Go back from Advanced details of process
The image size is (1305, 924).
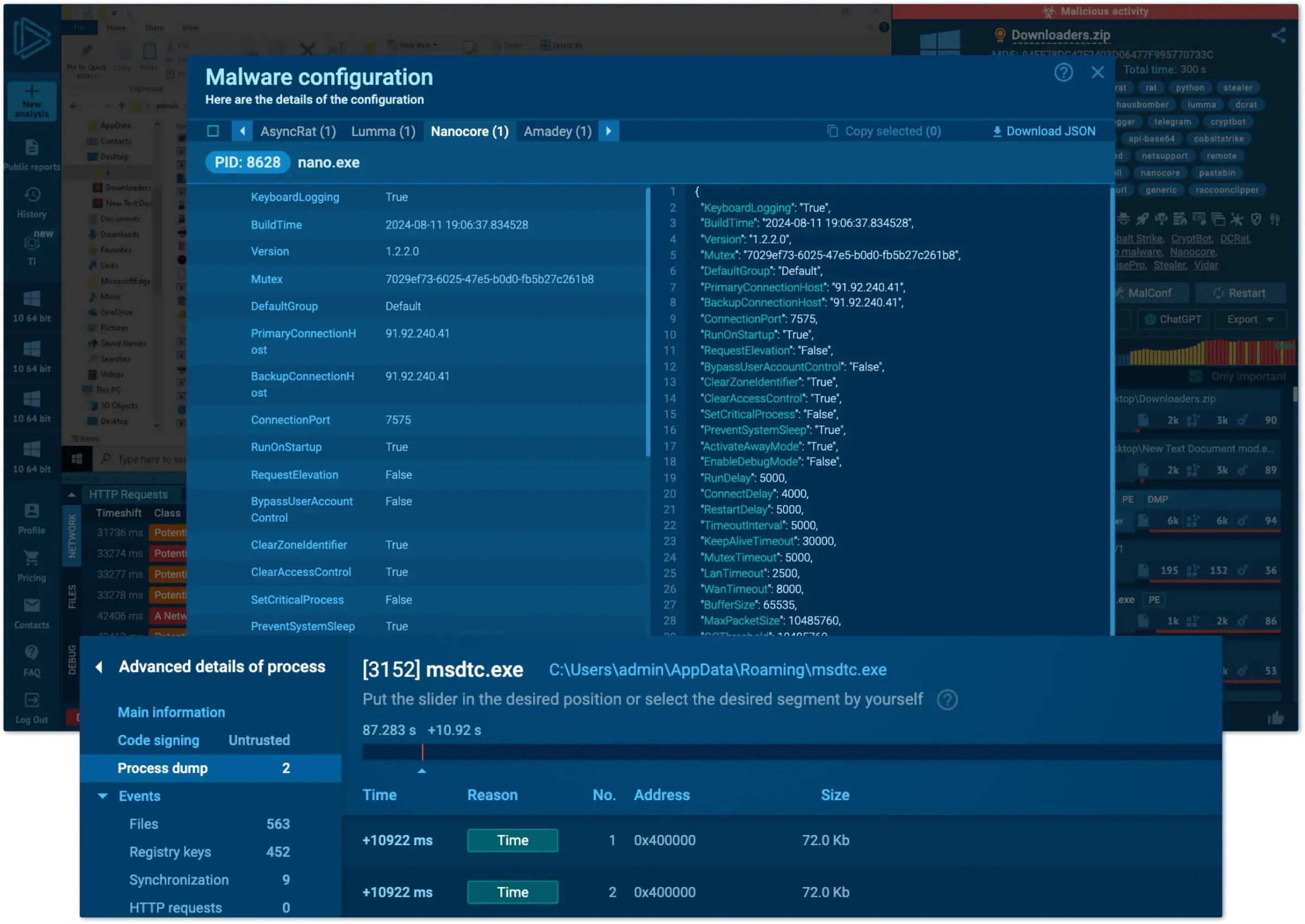[99, 667]
